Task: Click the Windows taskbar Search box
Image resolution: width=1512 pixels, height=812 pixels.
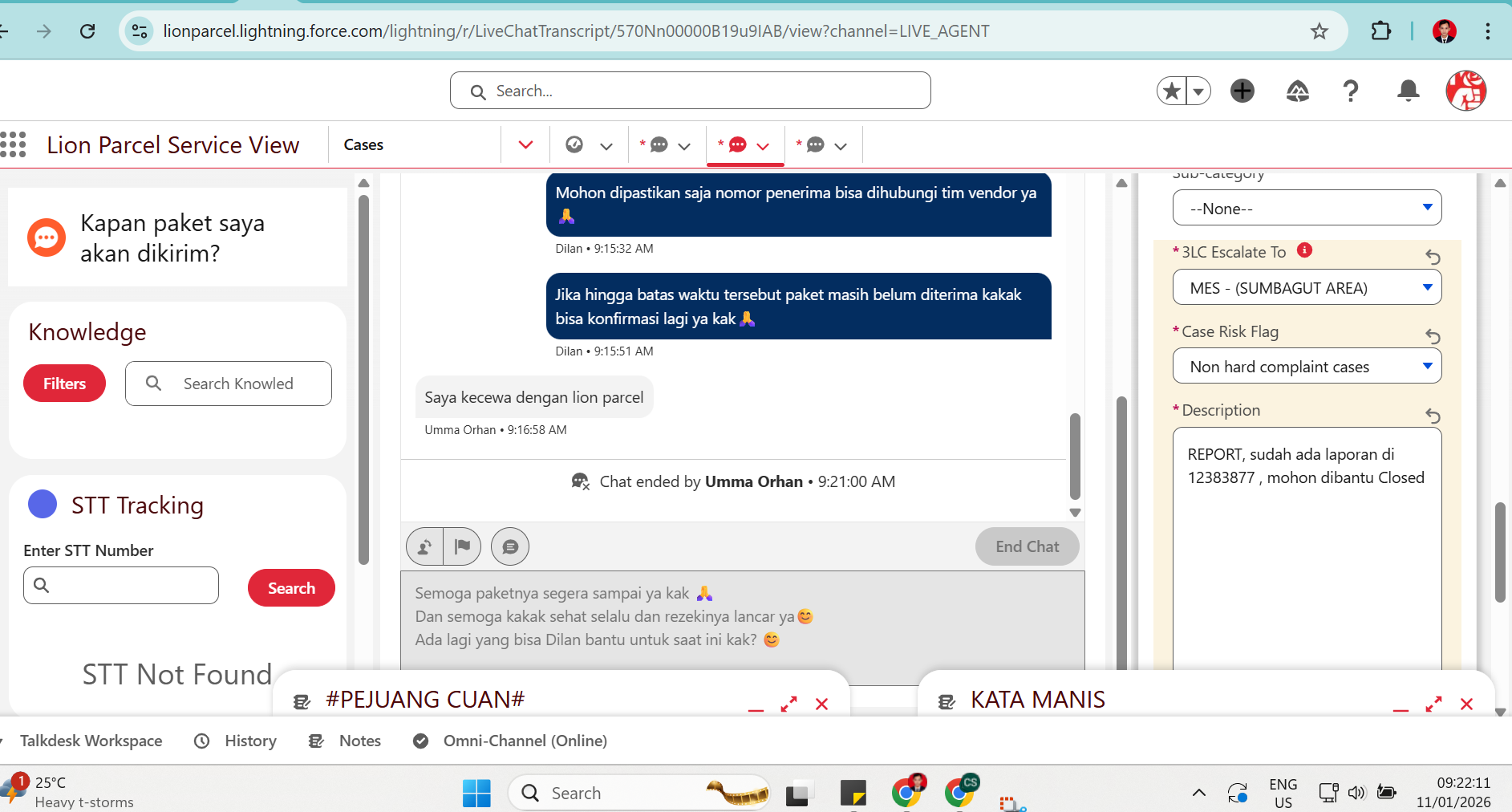Action: 639,793
